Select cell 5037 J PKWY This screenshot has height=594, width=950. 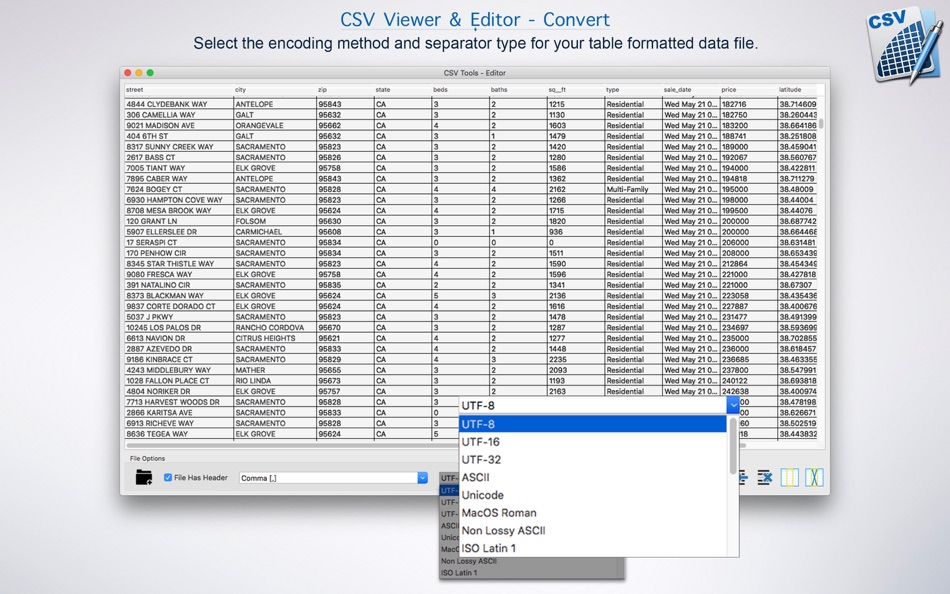[179, 317]
